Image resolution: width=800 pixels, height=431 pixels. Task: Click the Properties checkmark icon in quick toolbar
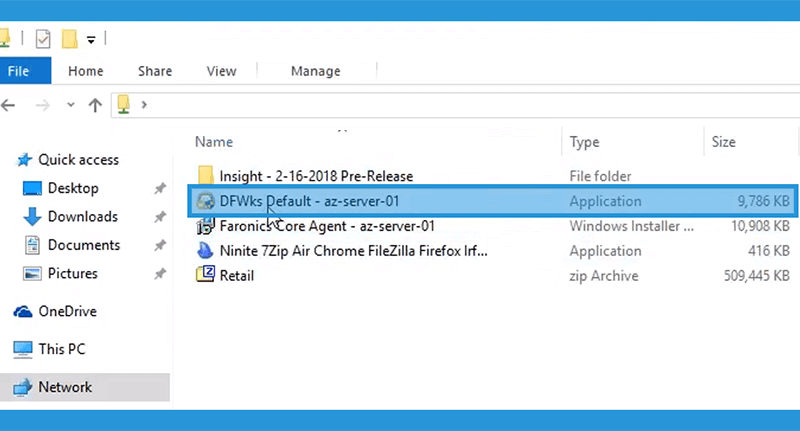pos(43,38)
